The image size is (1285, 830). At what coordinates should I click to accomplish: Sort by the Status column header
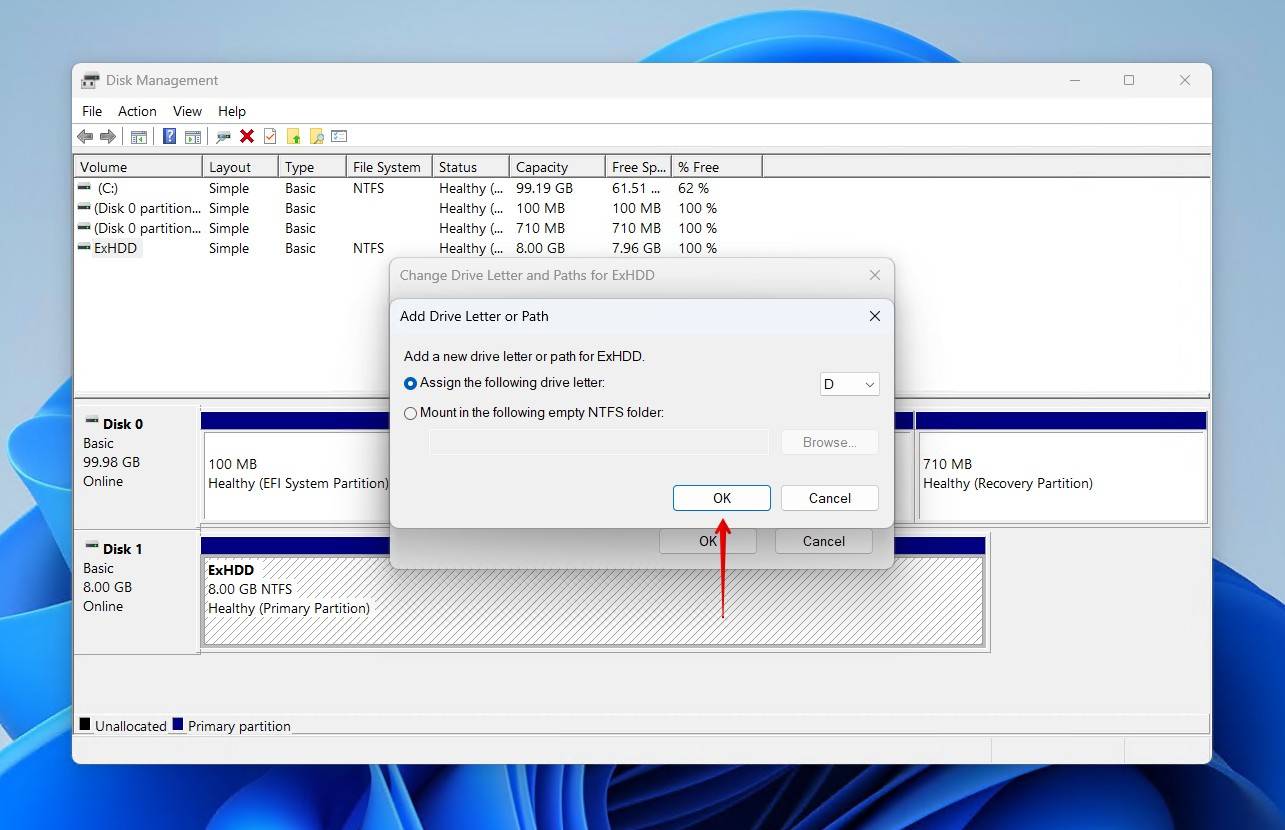470,167
